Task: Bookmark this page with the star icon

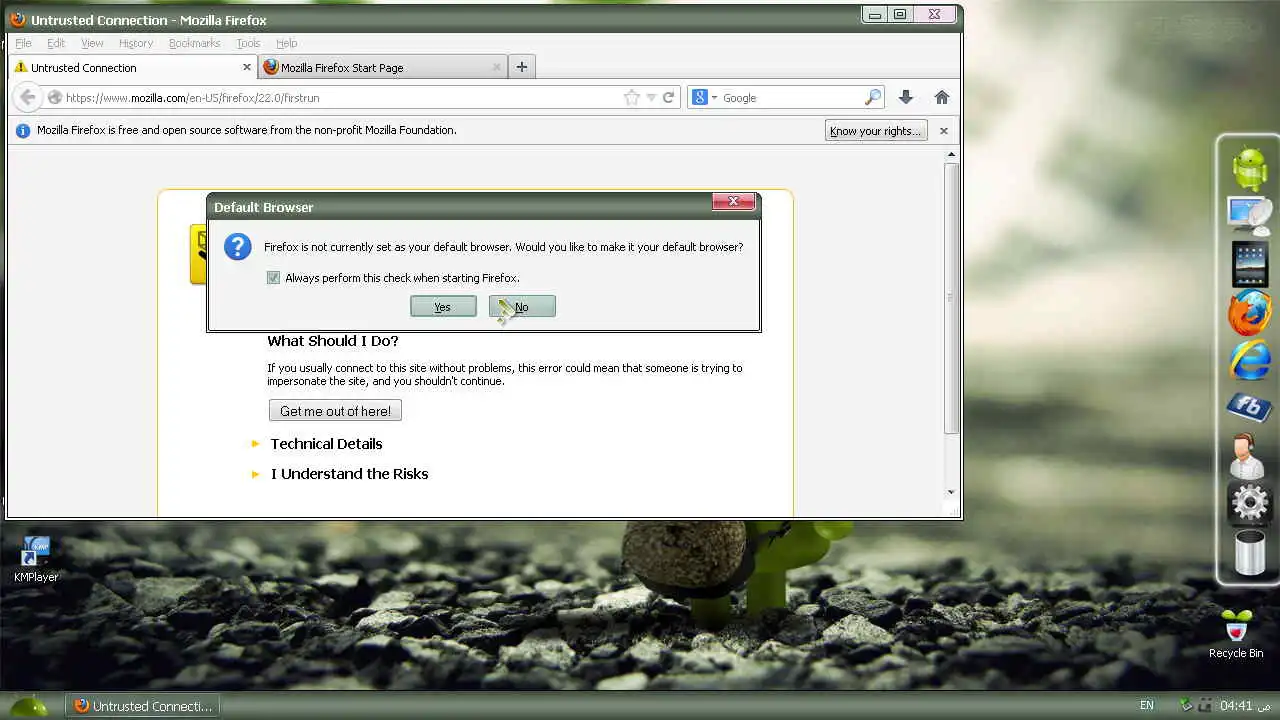Action: click(x=631, y=97)
